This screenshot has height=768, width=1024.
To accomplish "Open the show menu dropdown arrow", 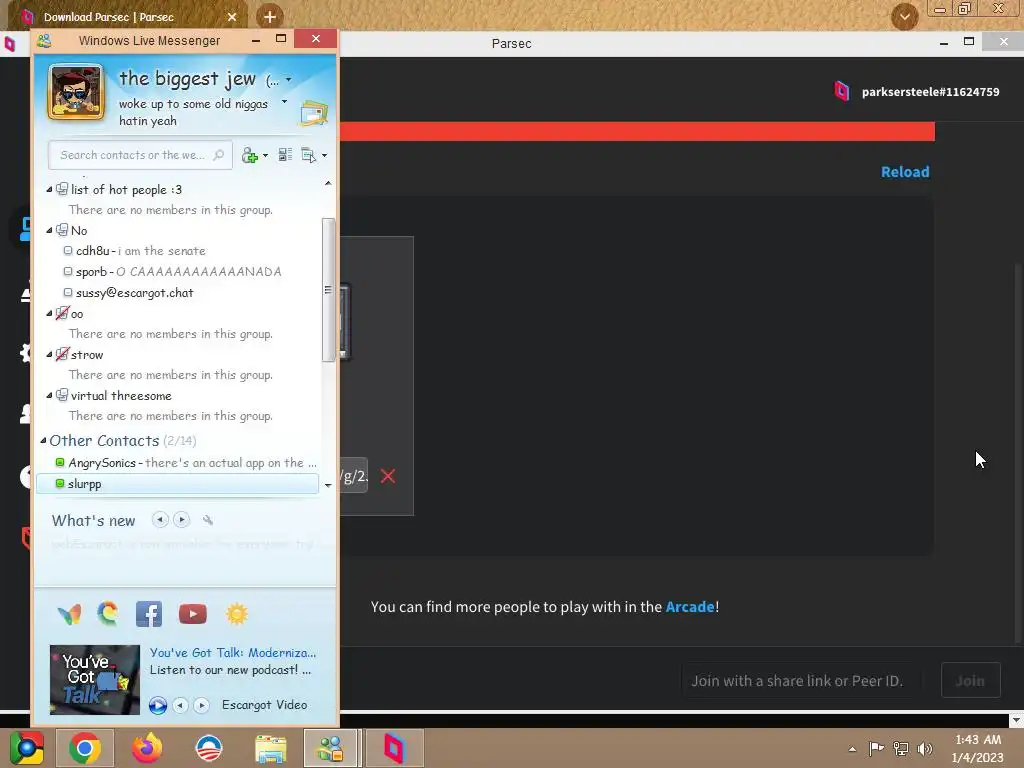I will tap(325, 155).
